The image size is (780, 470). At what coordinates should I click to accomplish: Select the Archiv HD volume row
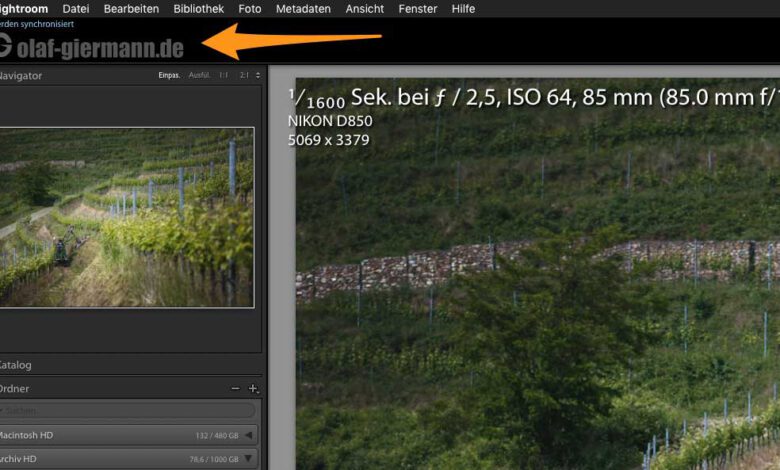(x=128, y=459)
